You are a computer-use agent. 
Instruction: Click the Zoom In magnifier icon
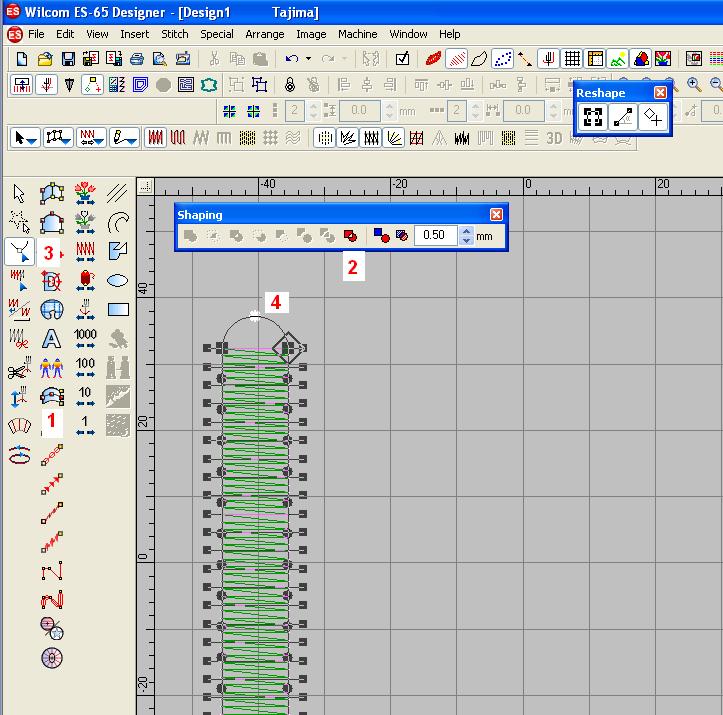coord(694,85)
